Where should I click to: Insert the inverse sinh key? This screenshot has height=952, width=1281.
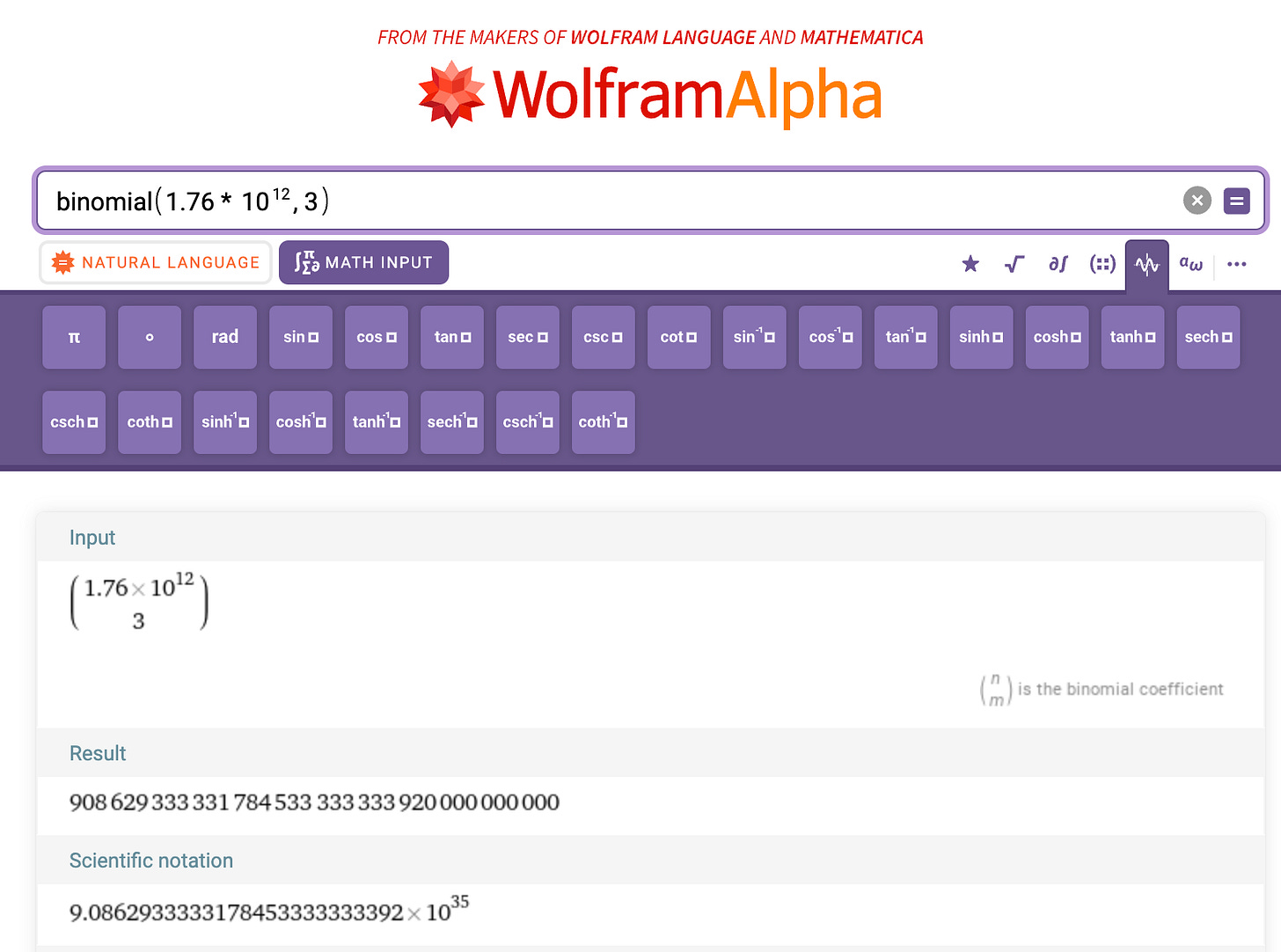pos(225,422)
